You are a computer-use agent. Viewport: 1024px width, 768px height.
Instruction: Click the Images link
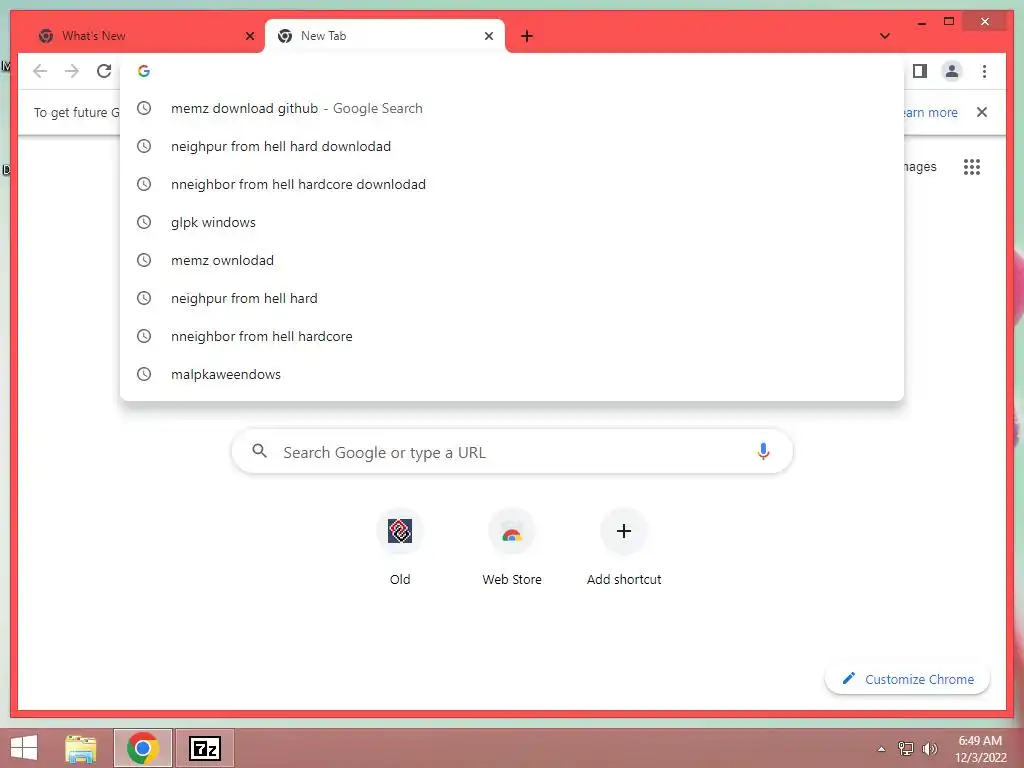tap(920, 167)
